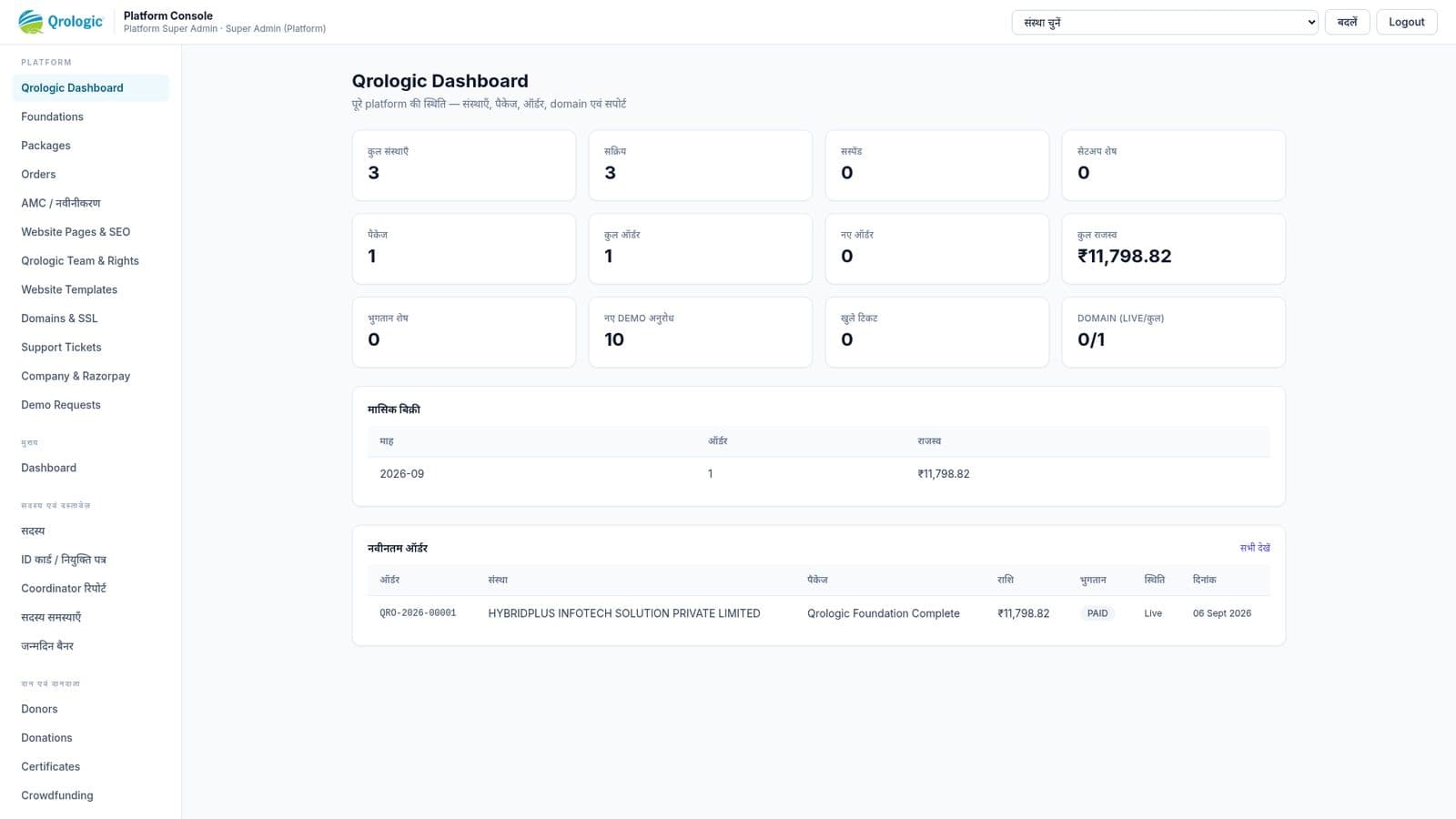1456x819 pixels.
Task: Click the नए DEMO अनुरोध card
Action: click(701, 332)
